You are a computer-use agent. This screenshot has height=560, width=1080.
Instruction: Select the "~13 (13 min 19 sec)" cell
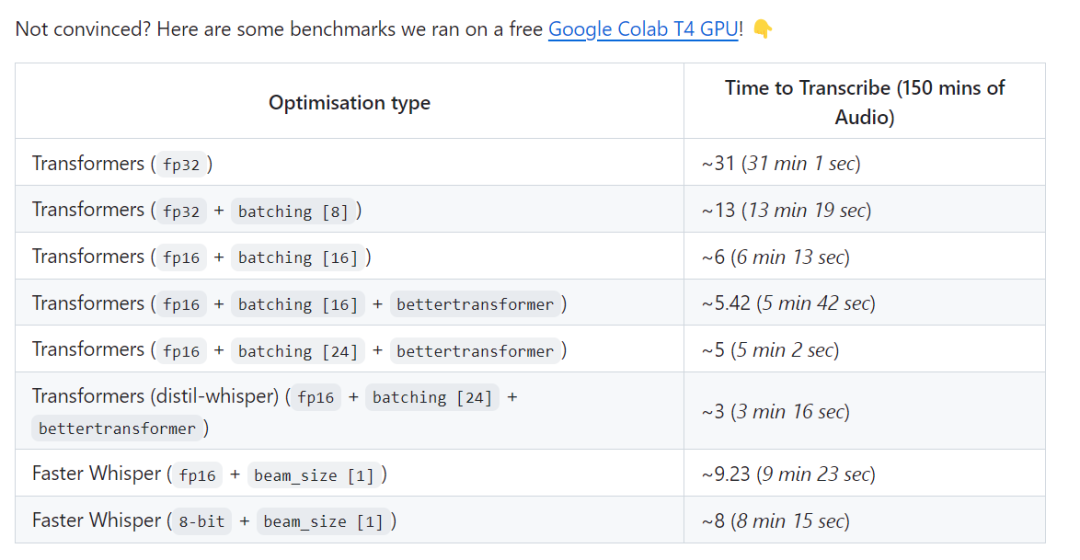786,210
